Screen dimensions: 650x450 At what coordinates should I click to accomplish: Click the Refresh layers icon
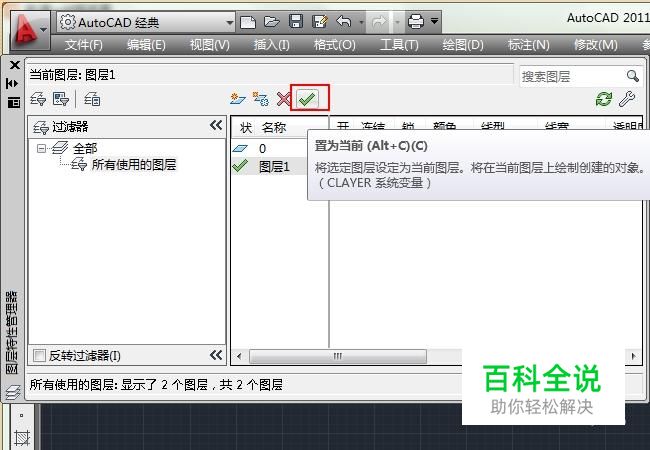[x=604, y=99]
